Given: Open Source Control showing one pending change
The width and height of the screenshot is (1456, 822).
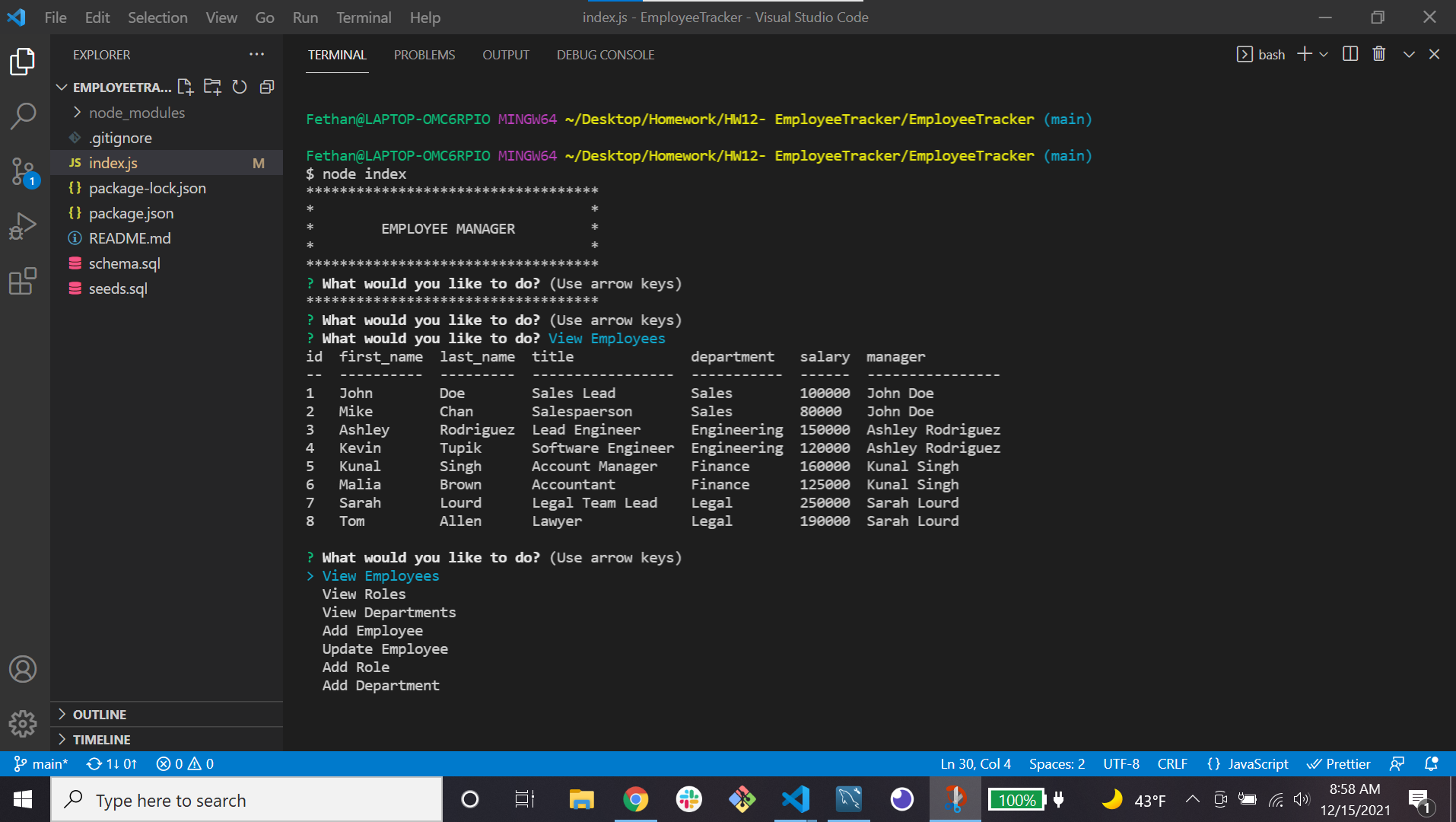Looking at the screenshot, I should click(23, 171).
